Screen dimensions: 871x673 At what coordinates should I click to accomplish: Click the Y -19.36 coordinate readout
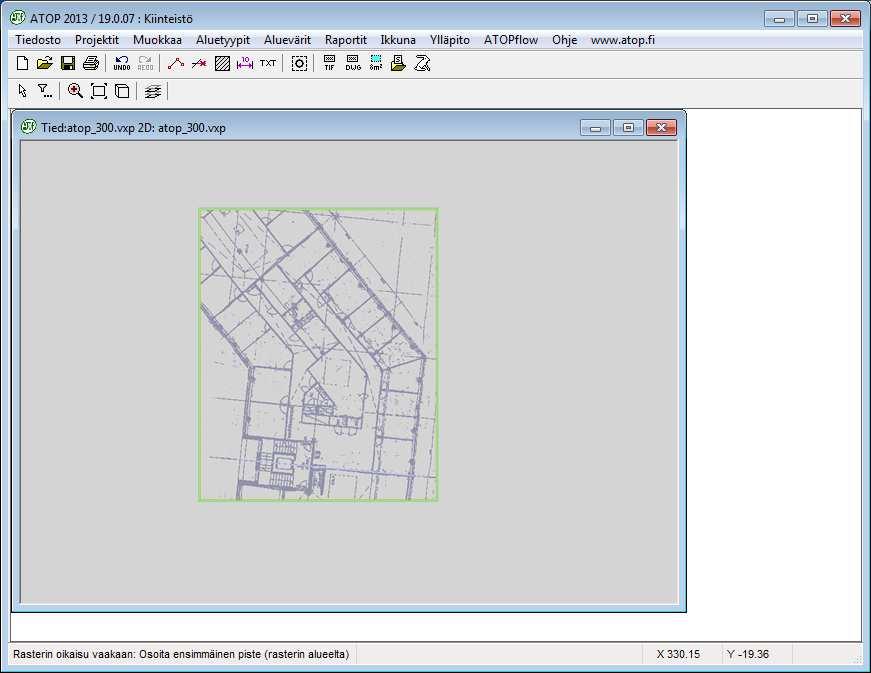tap(748, 654)
